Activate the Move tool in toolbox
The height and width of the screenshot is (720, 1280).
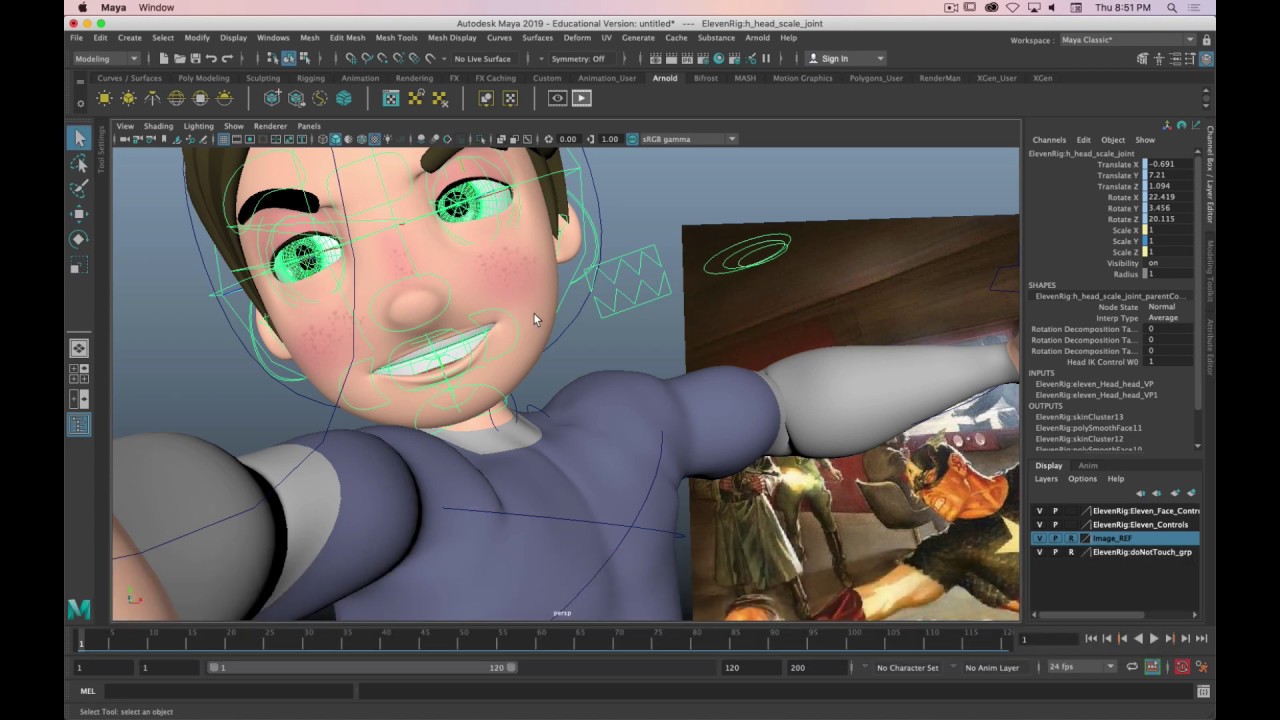pos(79,214)
